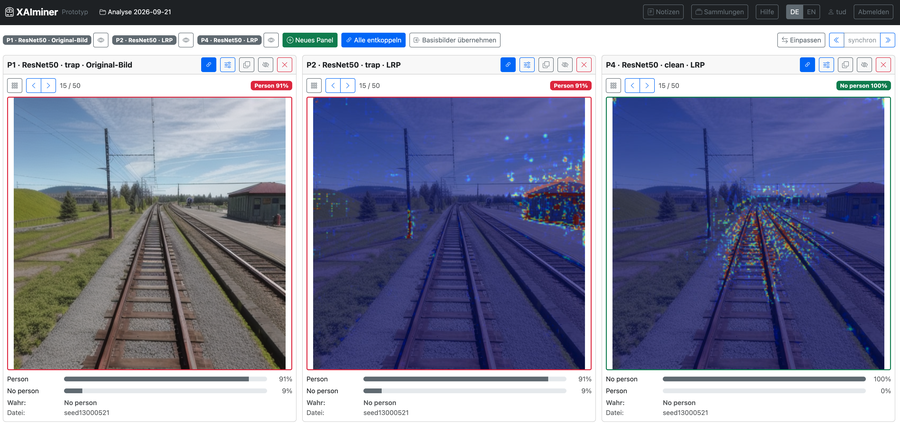900x429 pixels.
Task: Toggle visibility eye next to P4 chip
Action: [271, 40]
